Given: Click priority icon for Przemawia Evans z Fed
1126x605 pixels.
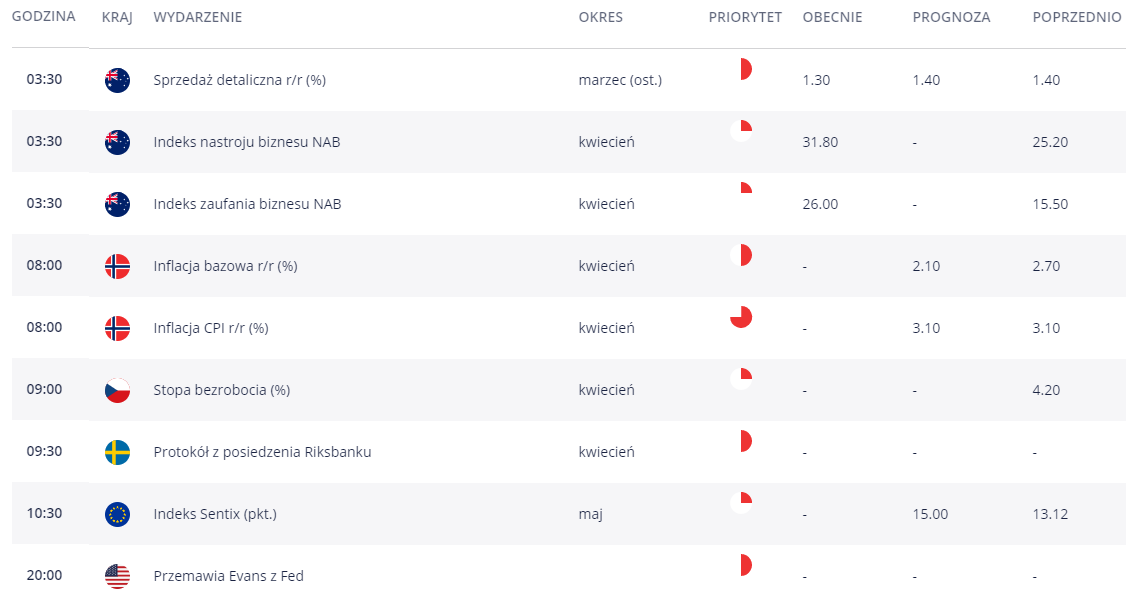Looking at the screenshot, I should [741, 565].
